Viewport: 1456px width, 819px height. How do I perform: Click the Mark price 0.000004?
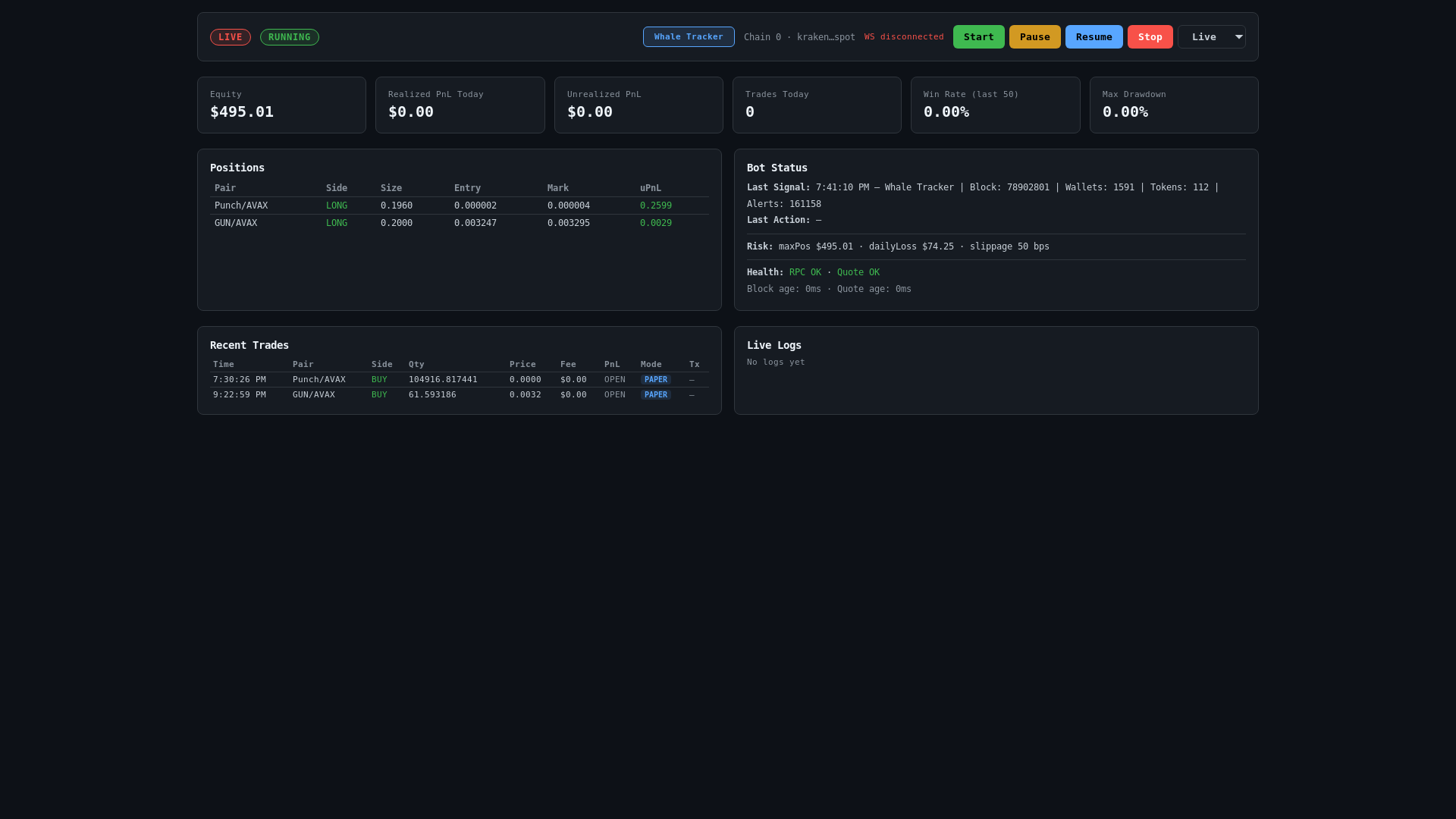(569, 206)
